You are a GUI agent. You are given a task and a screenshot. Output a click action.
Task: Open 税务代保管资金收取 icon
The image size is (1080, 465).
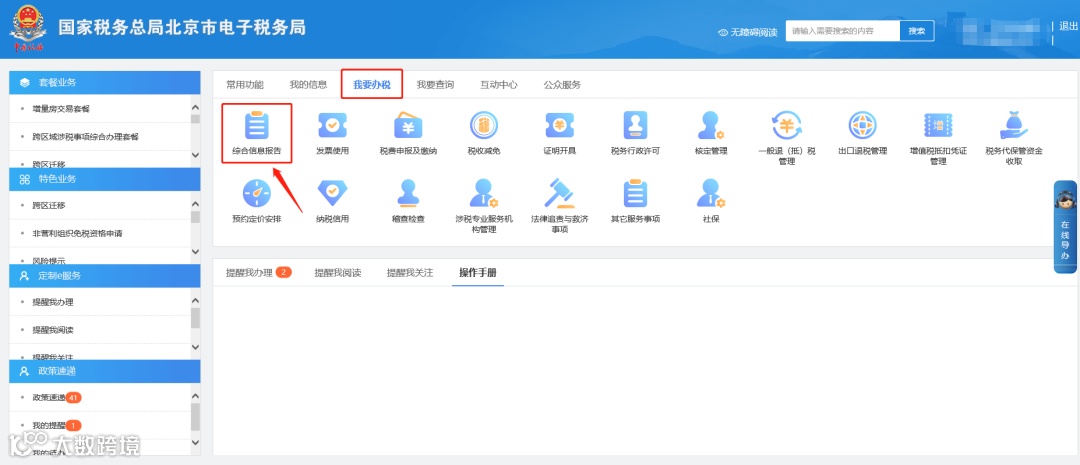coord(1013,126)
